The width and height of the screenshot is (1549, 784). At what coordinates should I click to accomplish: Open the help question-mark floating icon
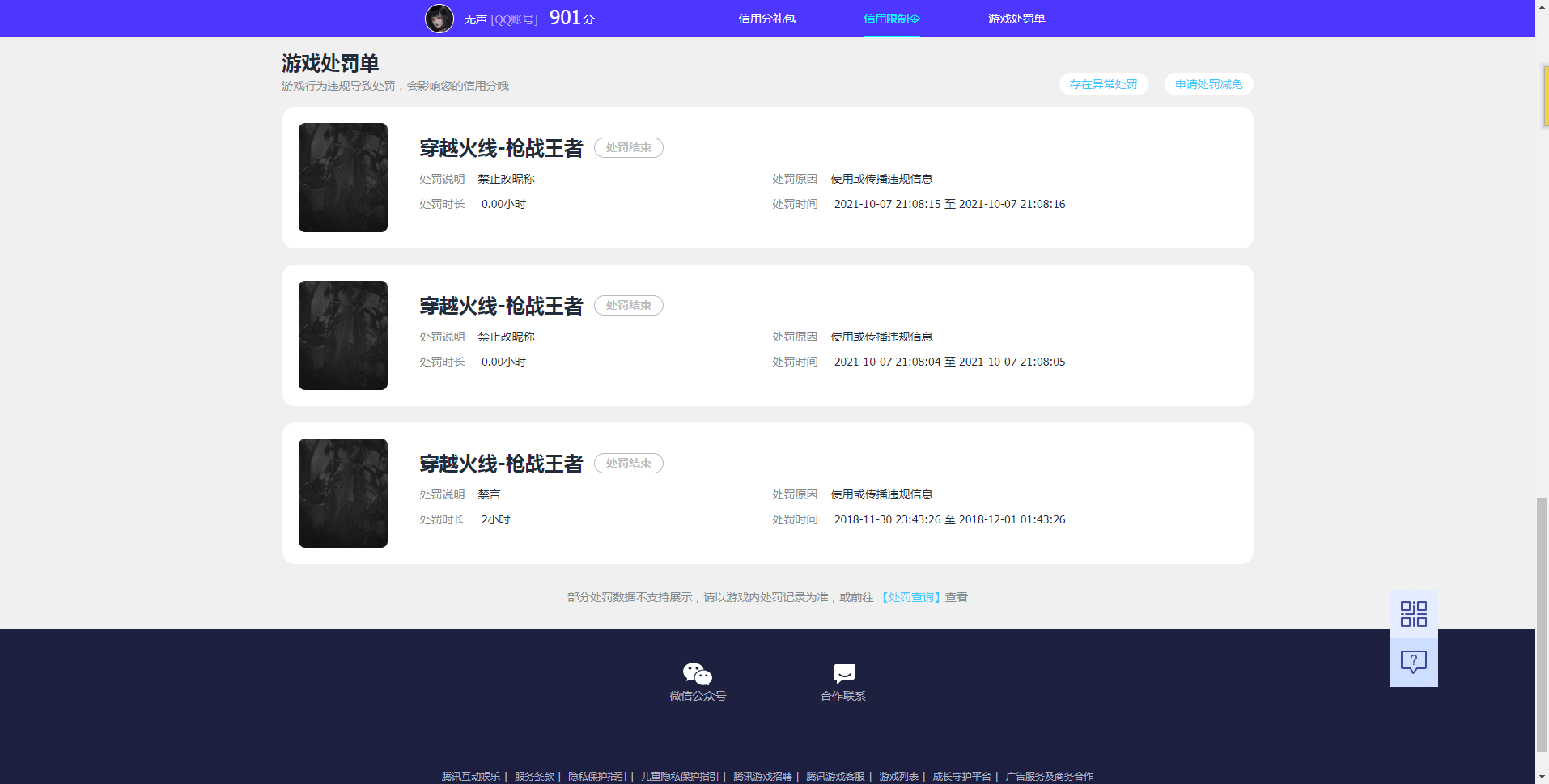pyautogui.click(x=1413, y=663)
